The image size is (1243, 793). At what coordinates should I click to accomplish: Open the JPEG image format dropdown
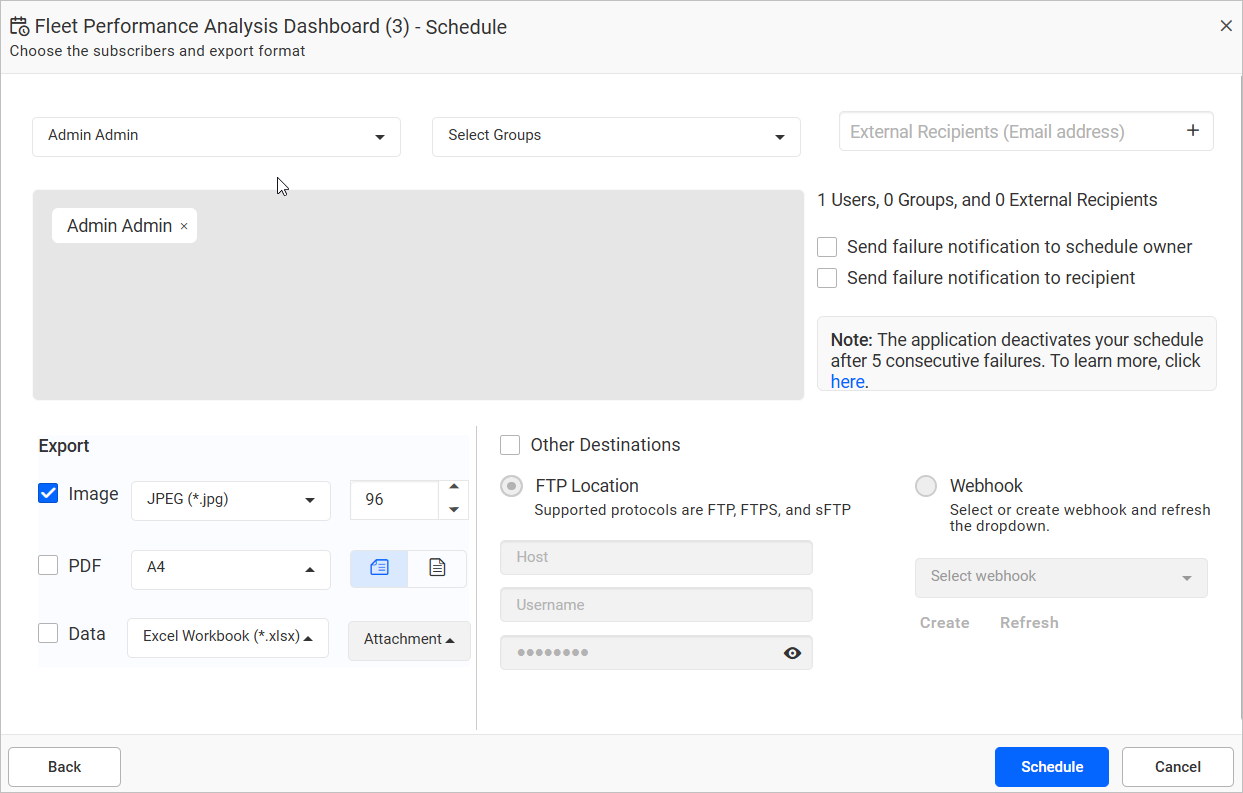tap(230, 500)
